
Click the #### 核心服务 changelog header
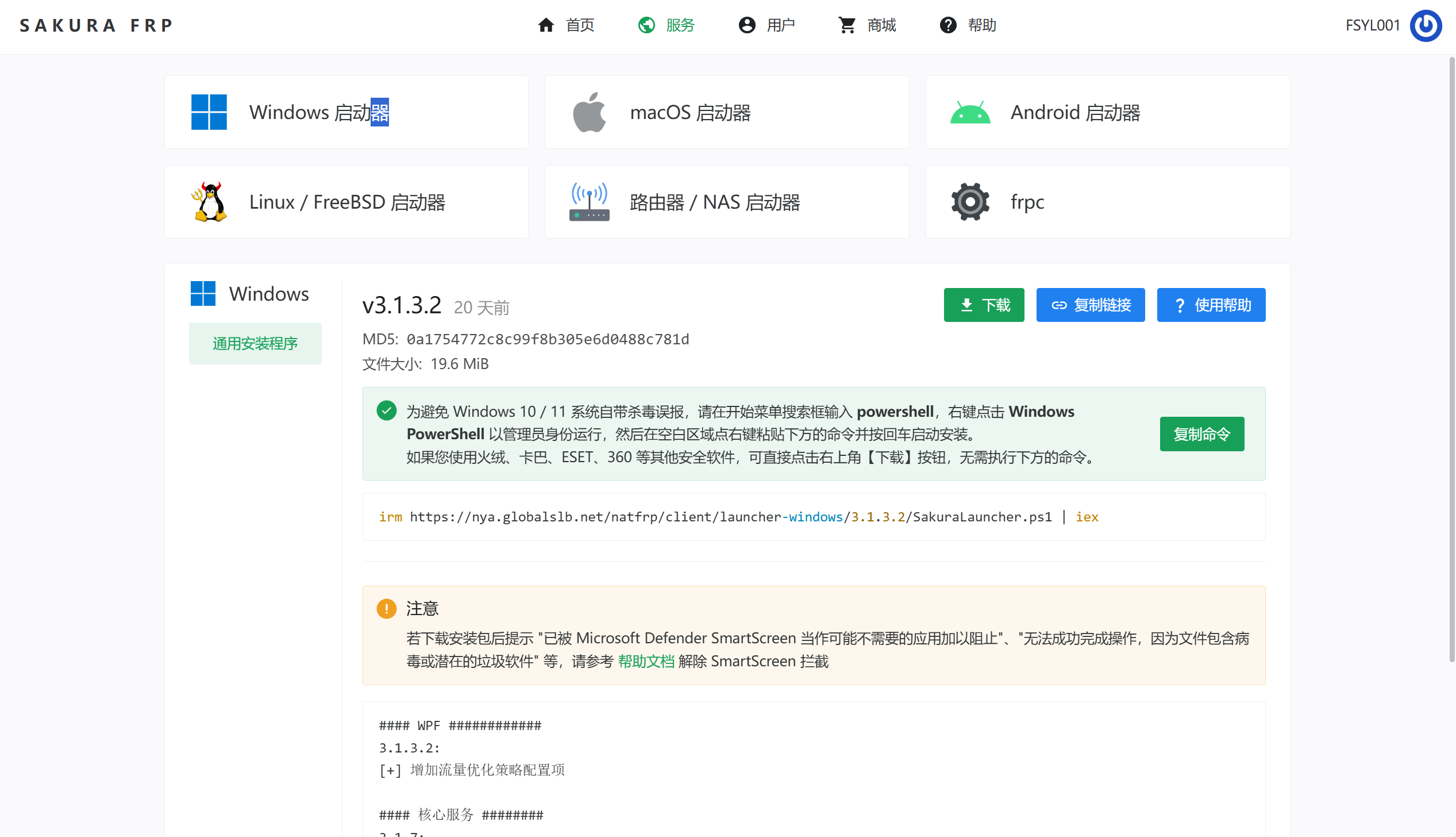coord(461,815)
